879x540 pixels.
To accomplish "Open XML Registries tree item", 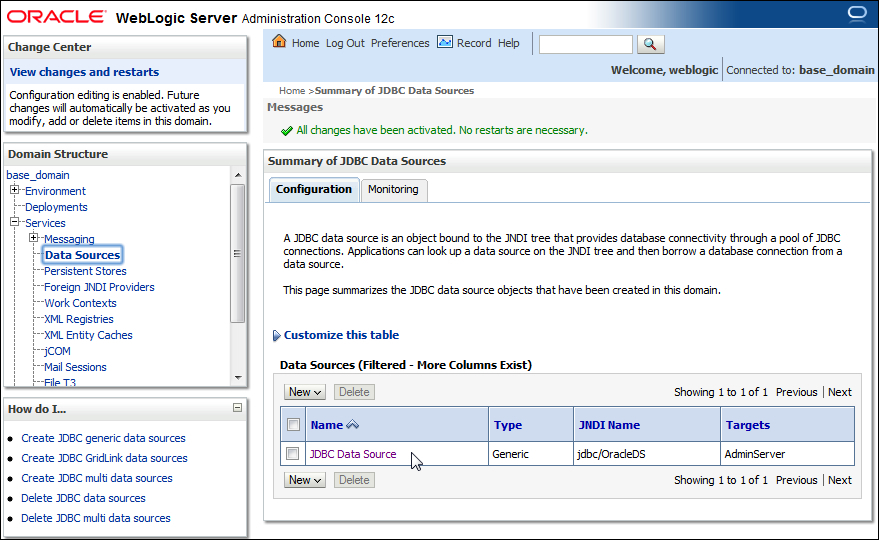I will pos(78,319).
